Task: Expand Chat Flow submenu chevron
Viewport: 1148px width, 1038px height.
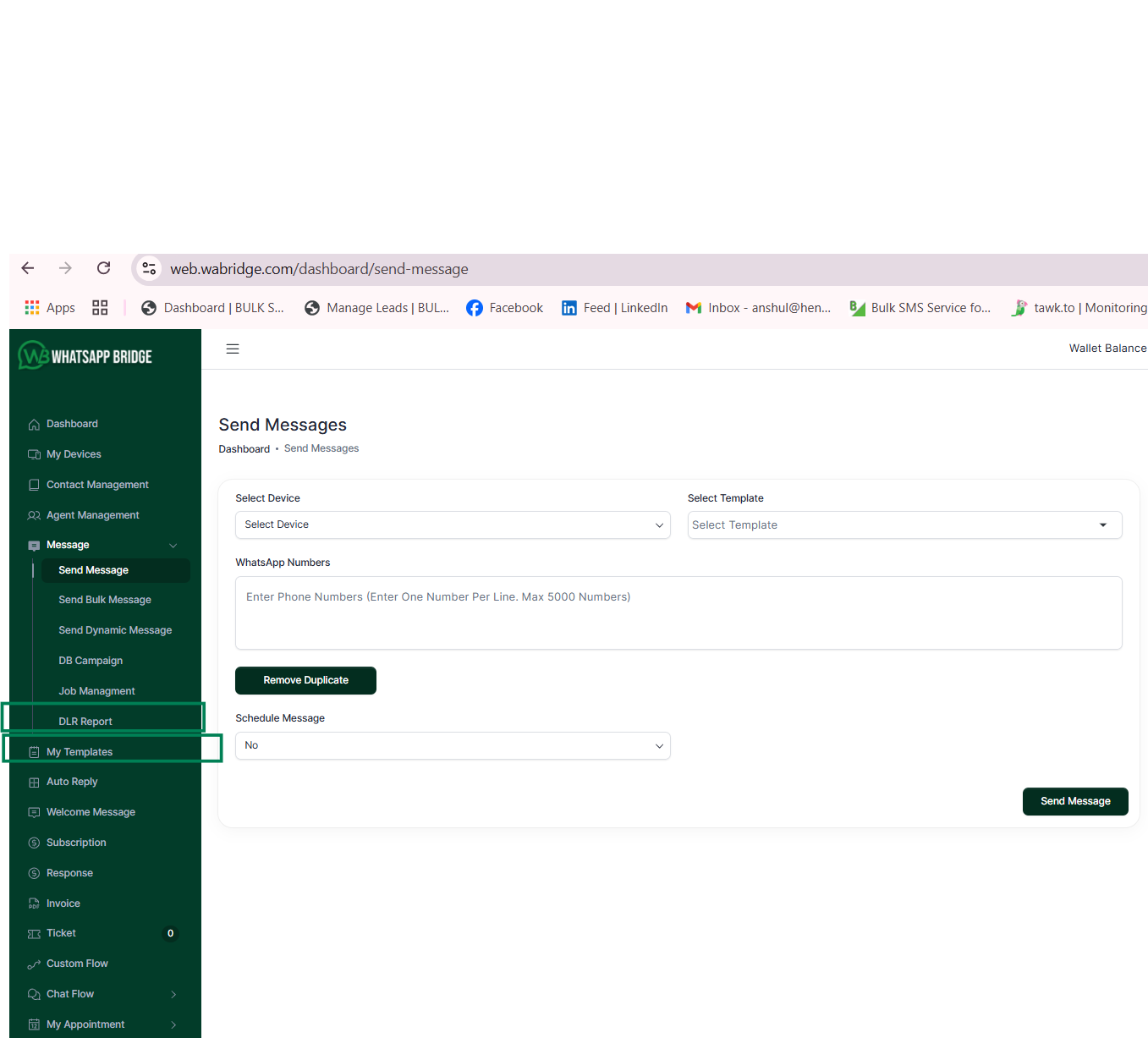Action: coord(173,994)
